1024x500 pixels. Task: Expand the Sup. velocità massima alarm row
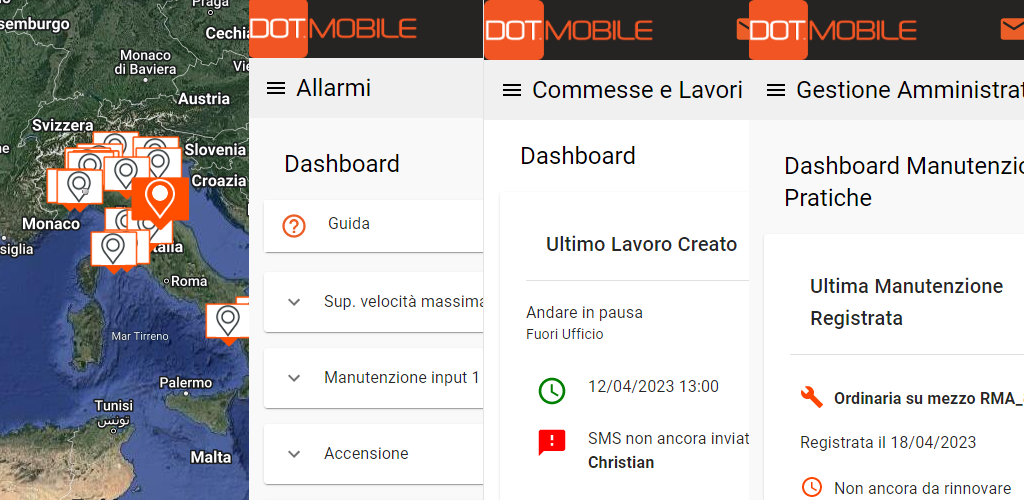pyautogui.click(x=374, y=302)
